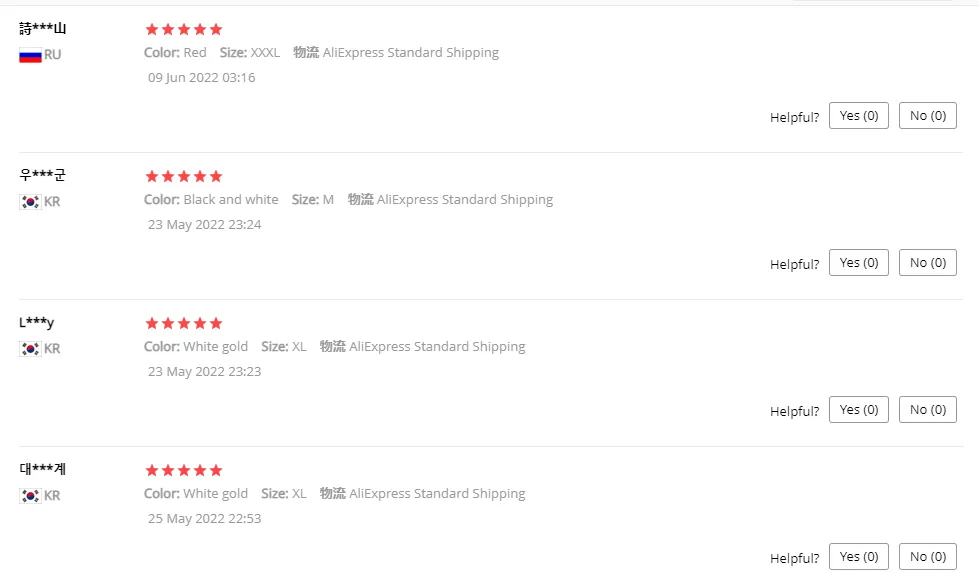
Task: Click star rating of 25 May review
Action: click(x=184, y=470)
